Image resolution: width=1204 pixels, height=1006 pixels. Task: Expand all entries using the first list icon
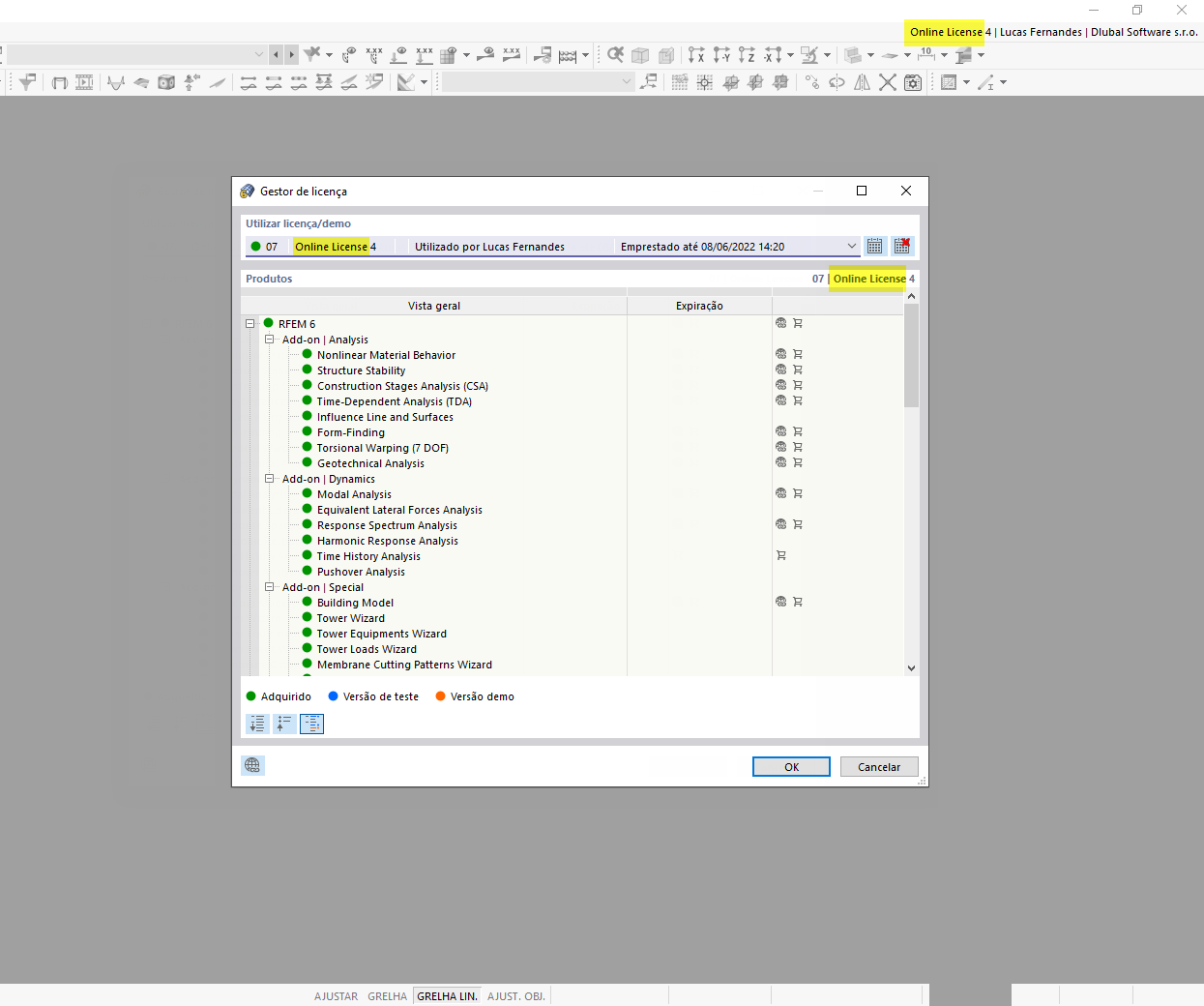tap(257, 723)
